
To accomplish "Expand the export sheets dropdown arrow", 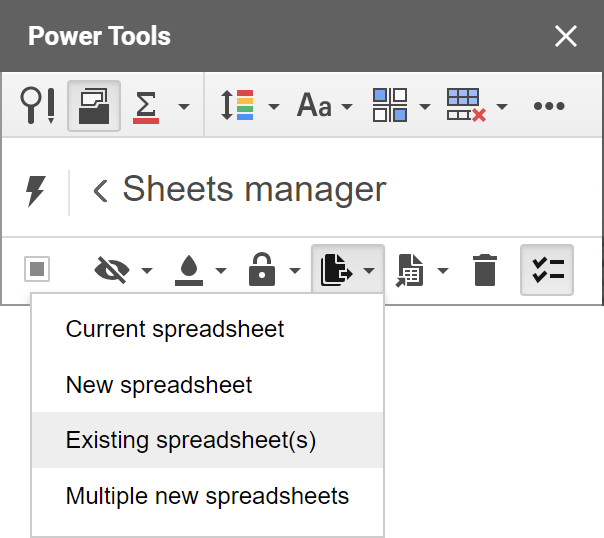I will click(x=369, y=271).
